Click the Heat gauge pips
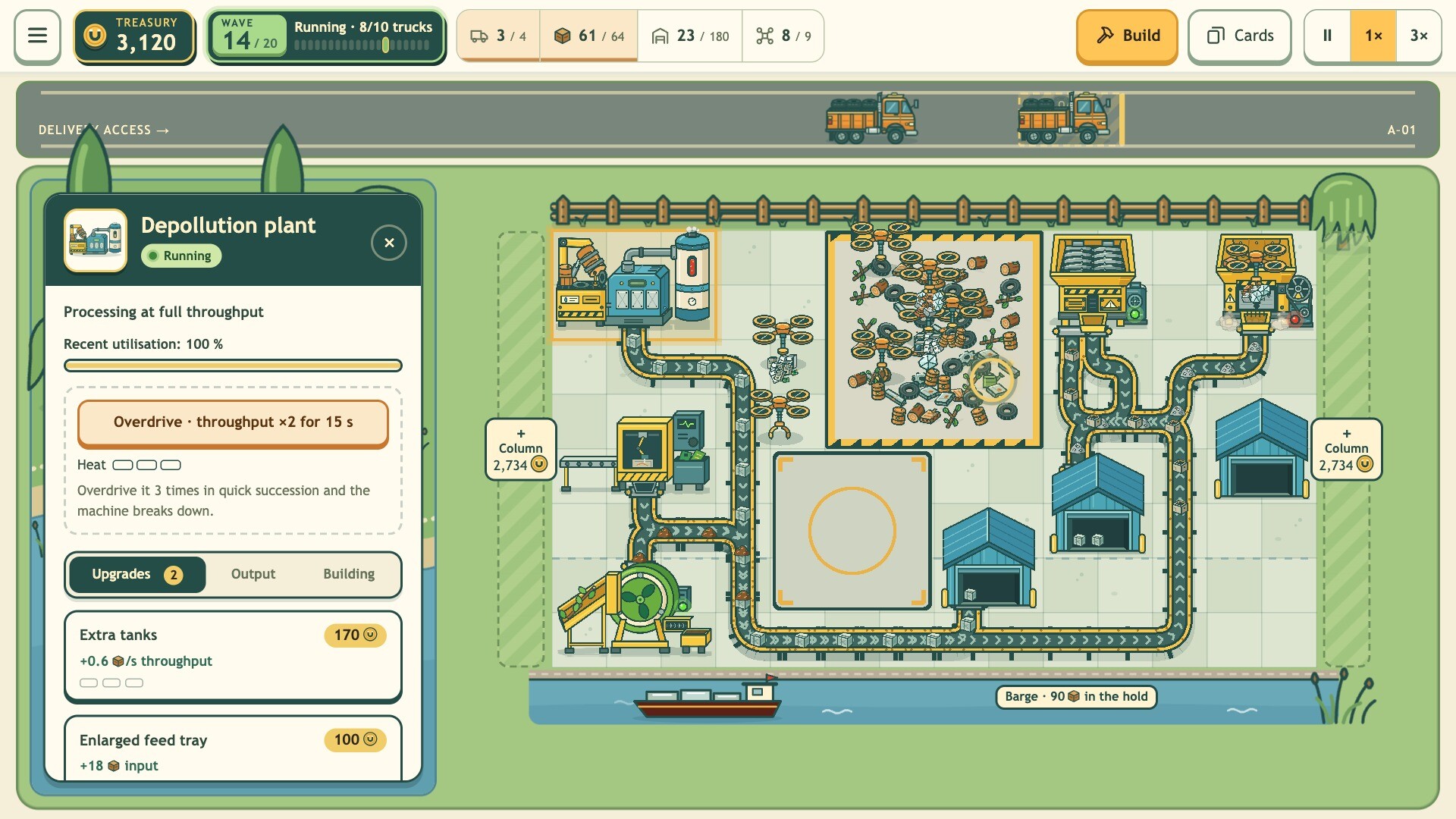 [x=147, y=465]
